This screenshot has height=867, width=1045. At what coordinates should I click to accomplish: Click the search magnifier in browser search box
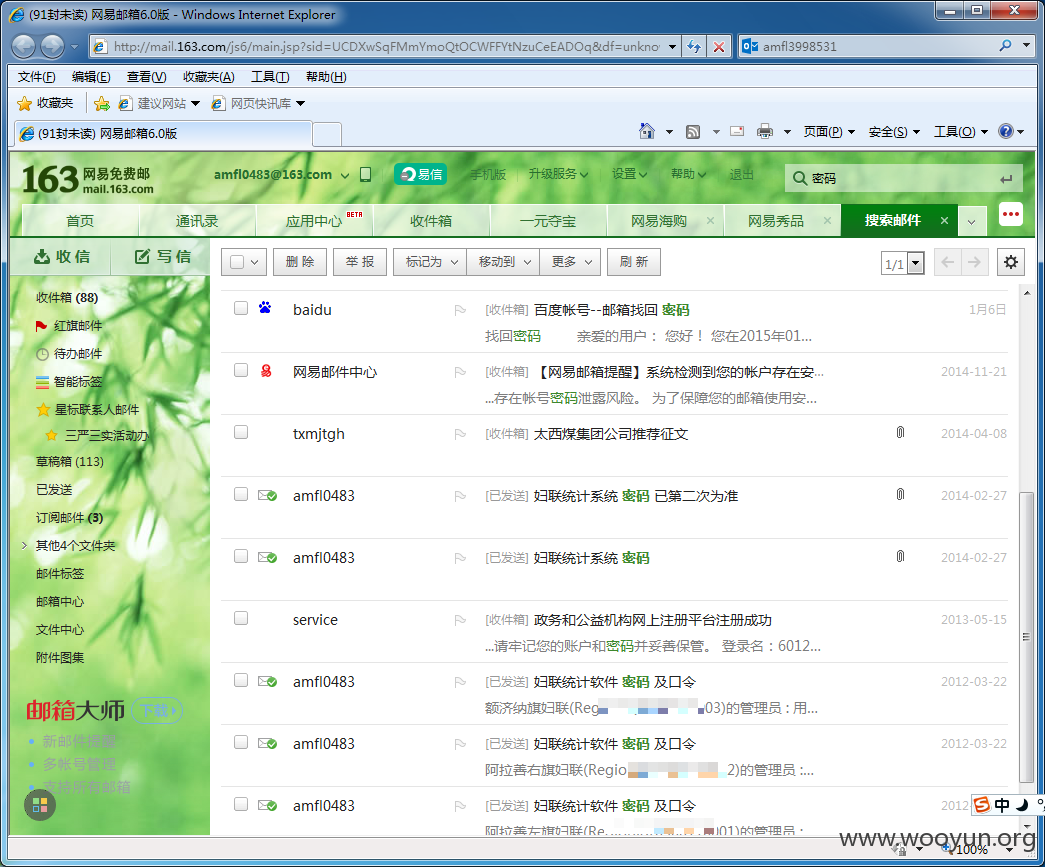[1005, 46]
